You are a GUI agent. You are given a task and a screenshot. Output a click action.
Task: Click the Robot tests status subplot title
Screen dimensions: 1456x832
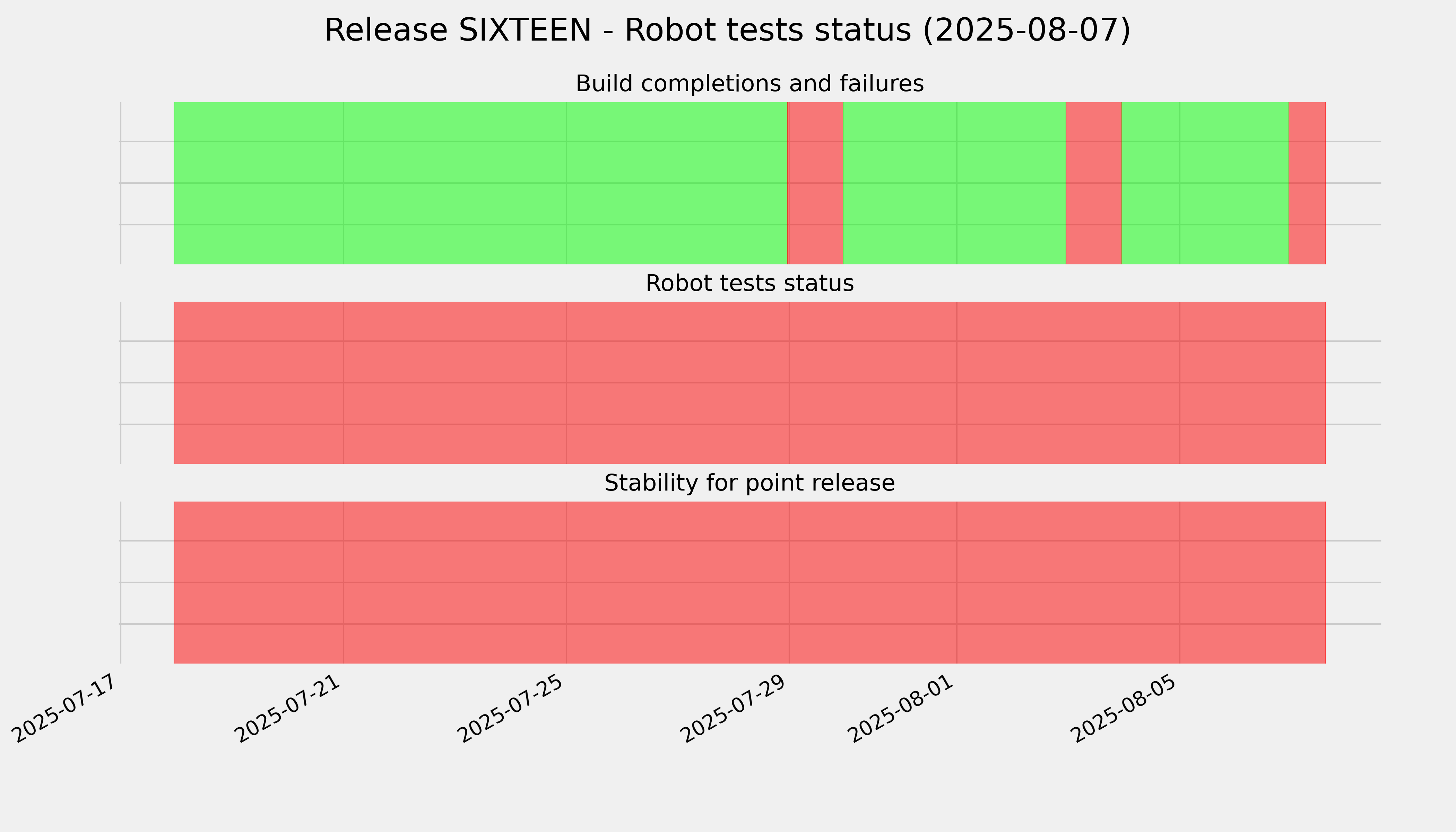tap(750, 284)
